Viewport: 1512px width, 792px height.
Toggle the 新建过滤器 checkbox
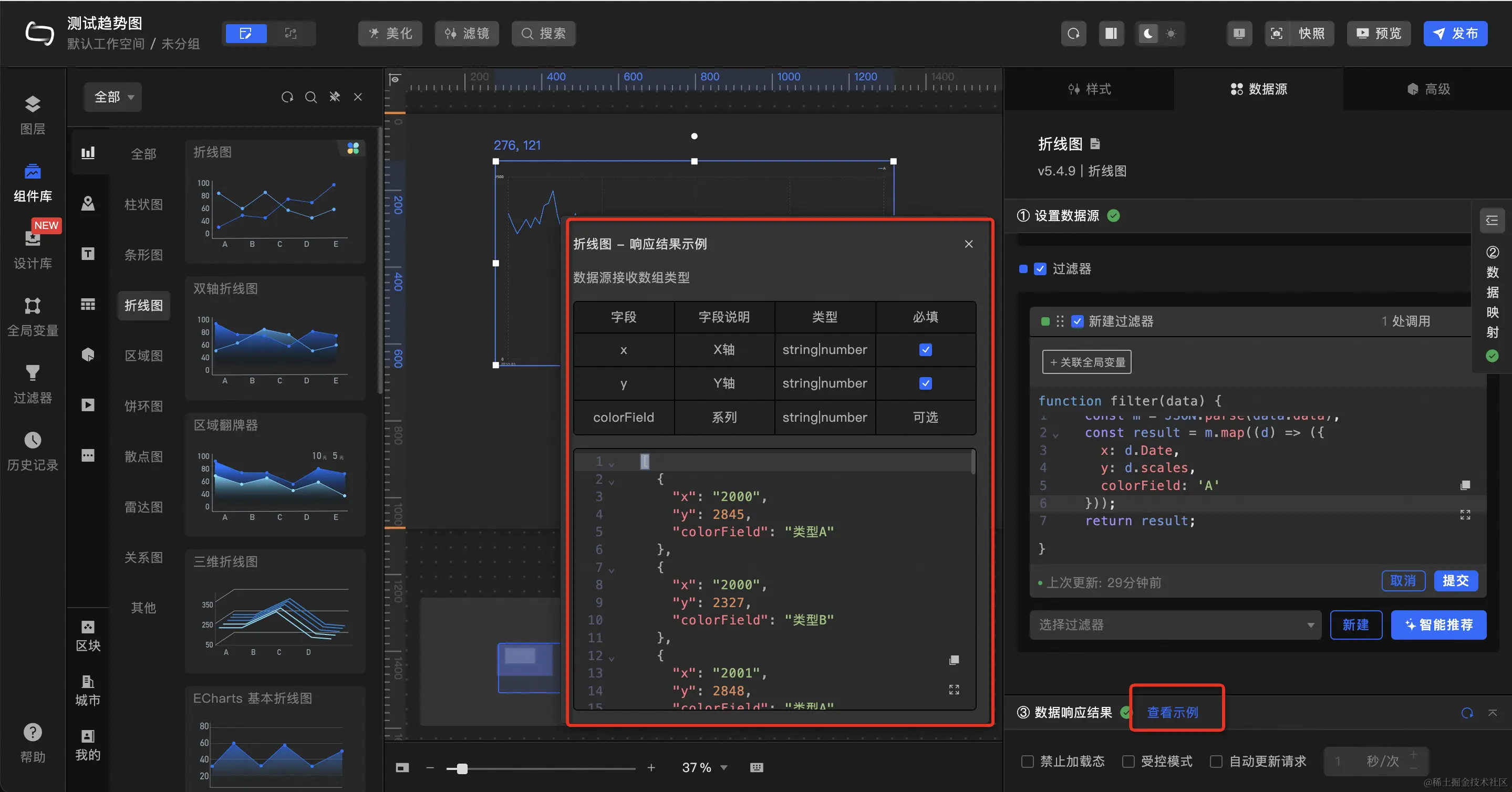click(1077, 321)
